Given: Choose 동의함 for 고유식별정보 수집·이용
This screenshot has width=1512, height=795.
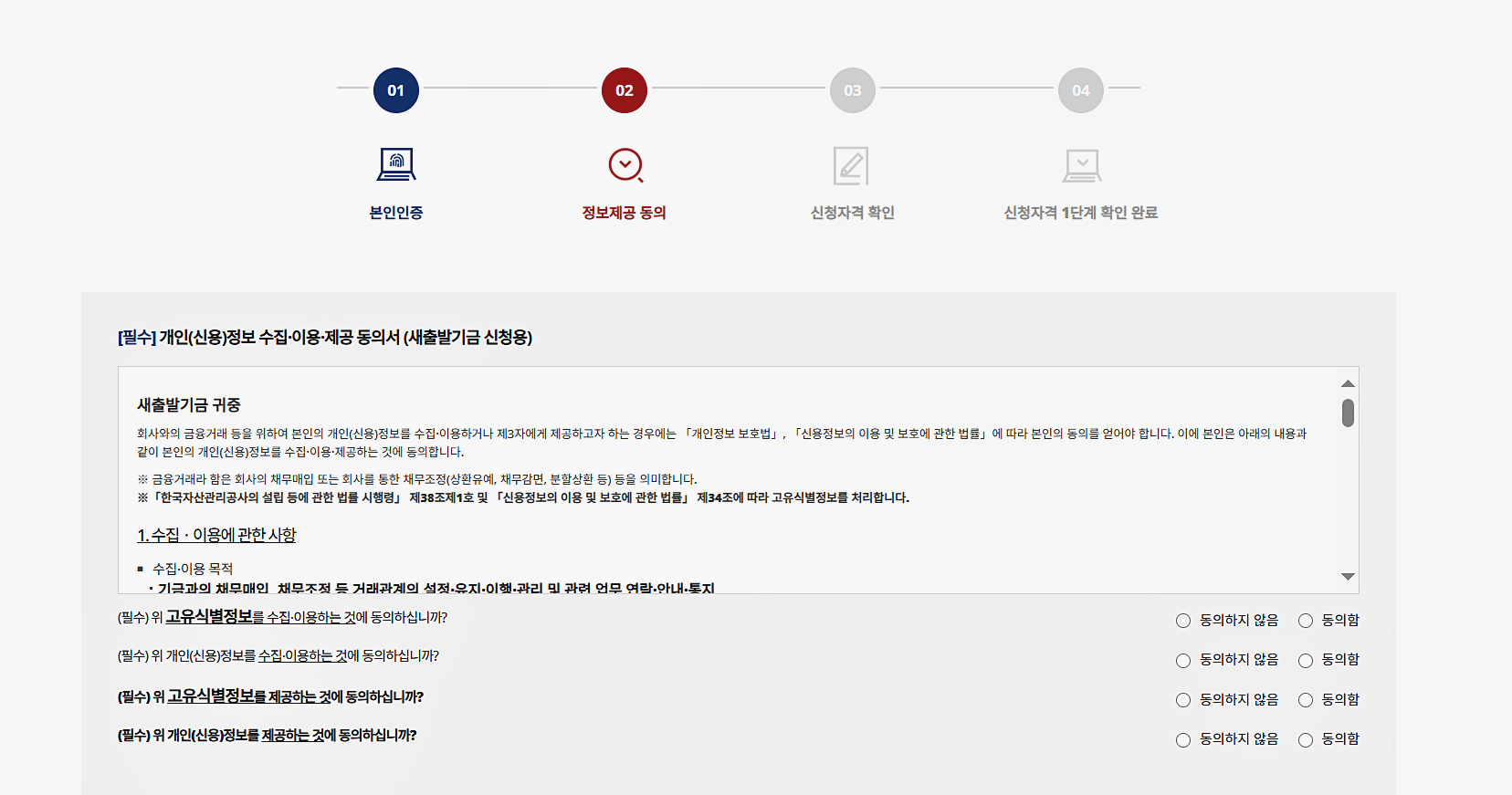Looking at the screenshot, I should [1306, 621].
